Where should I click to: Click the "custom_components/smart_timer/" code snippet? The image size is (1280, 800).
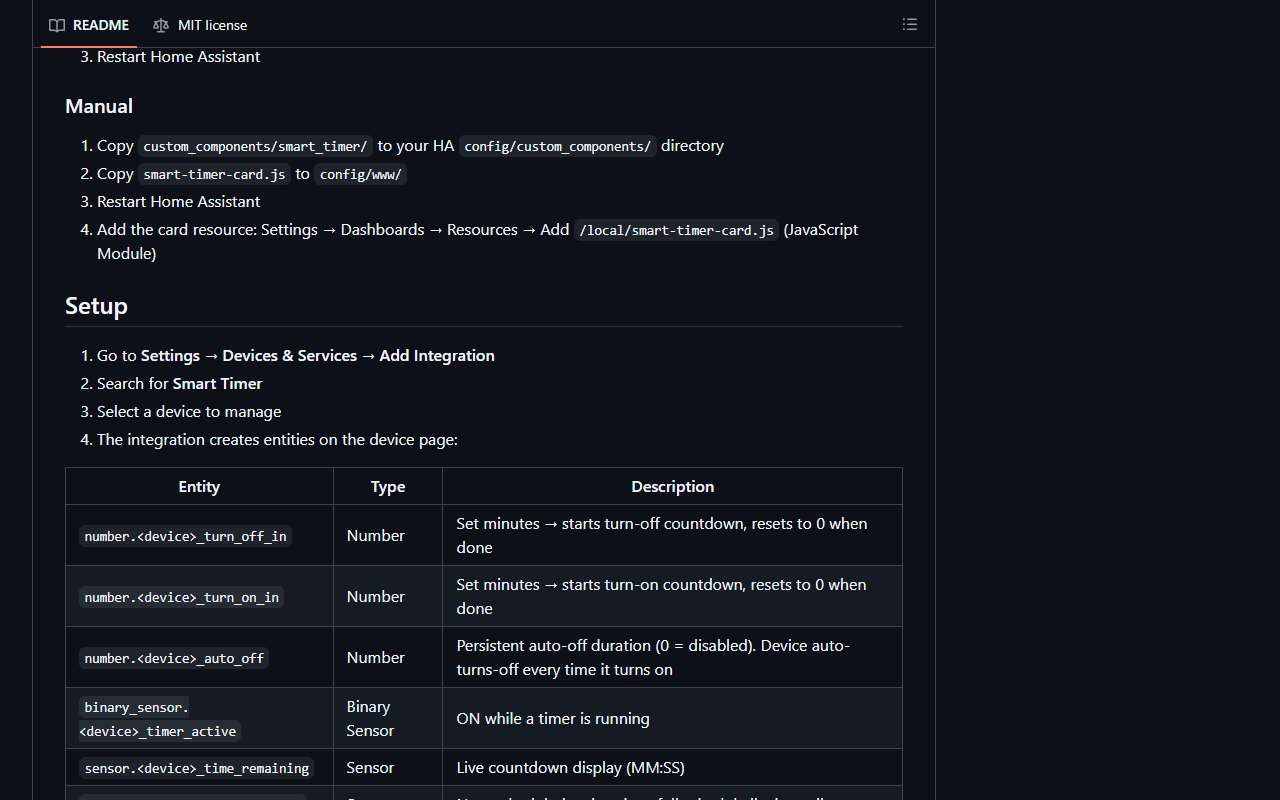point(256,146)
